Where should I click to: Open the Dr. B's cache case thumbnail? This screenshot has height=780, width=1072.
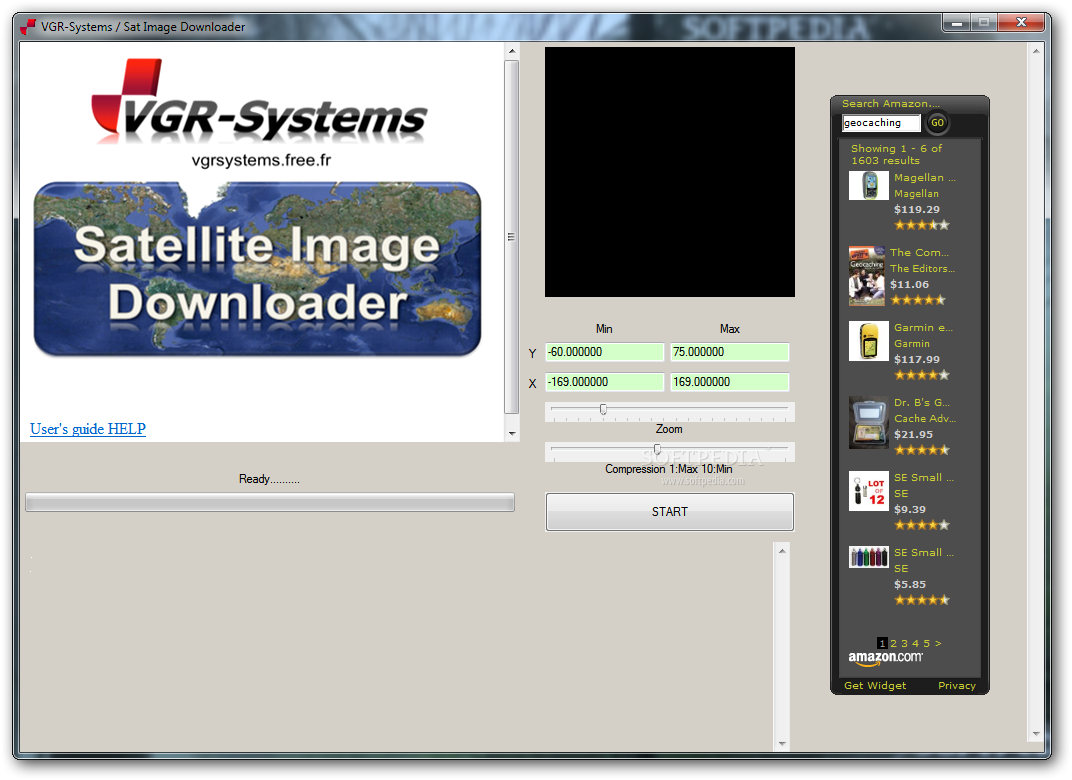click(x=868, y=422)
